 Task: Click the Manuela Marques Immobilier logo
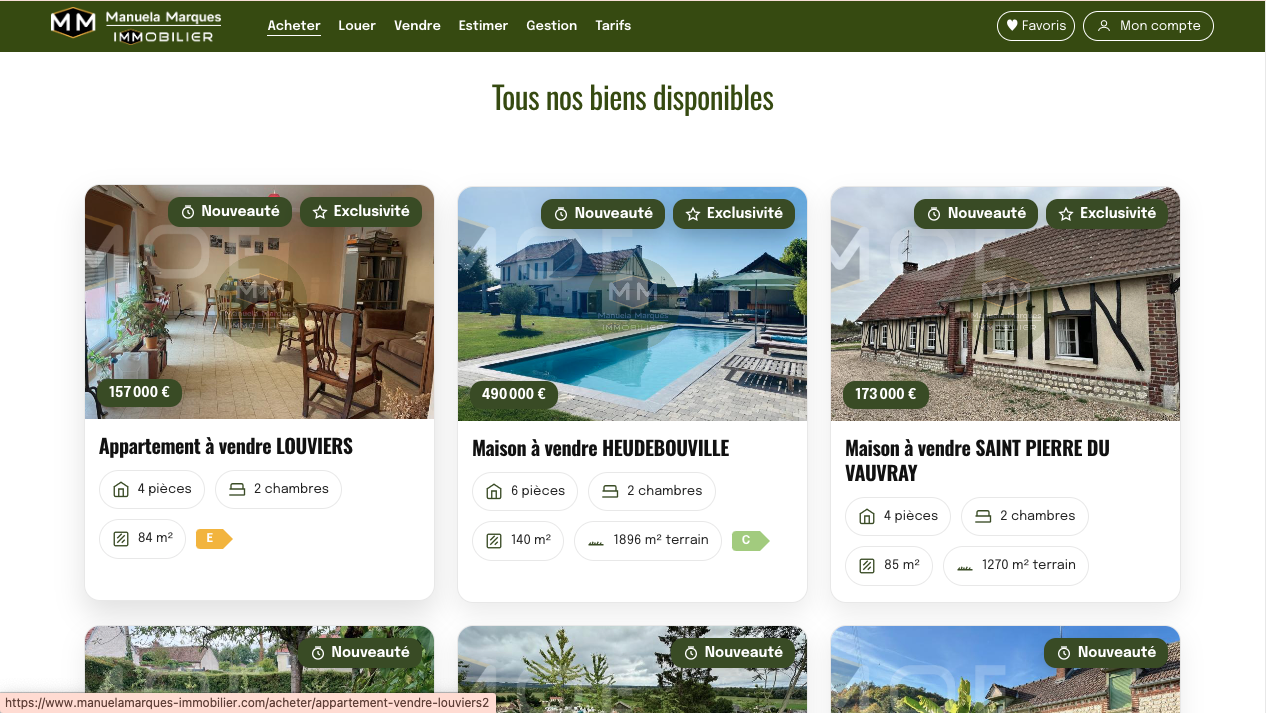click(x=136, y=26)
